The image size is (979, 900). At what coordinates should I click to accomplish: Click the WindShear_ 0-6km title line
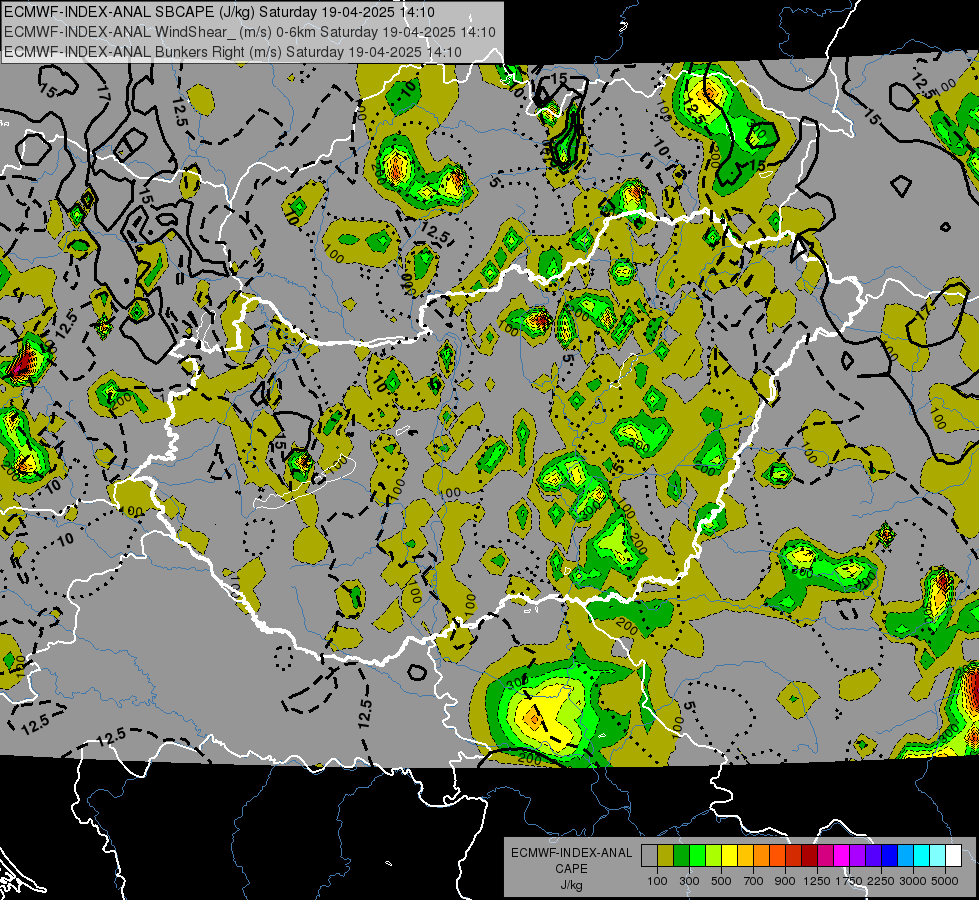click(x=250, y=32)
